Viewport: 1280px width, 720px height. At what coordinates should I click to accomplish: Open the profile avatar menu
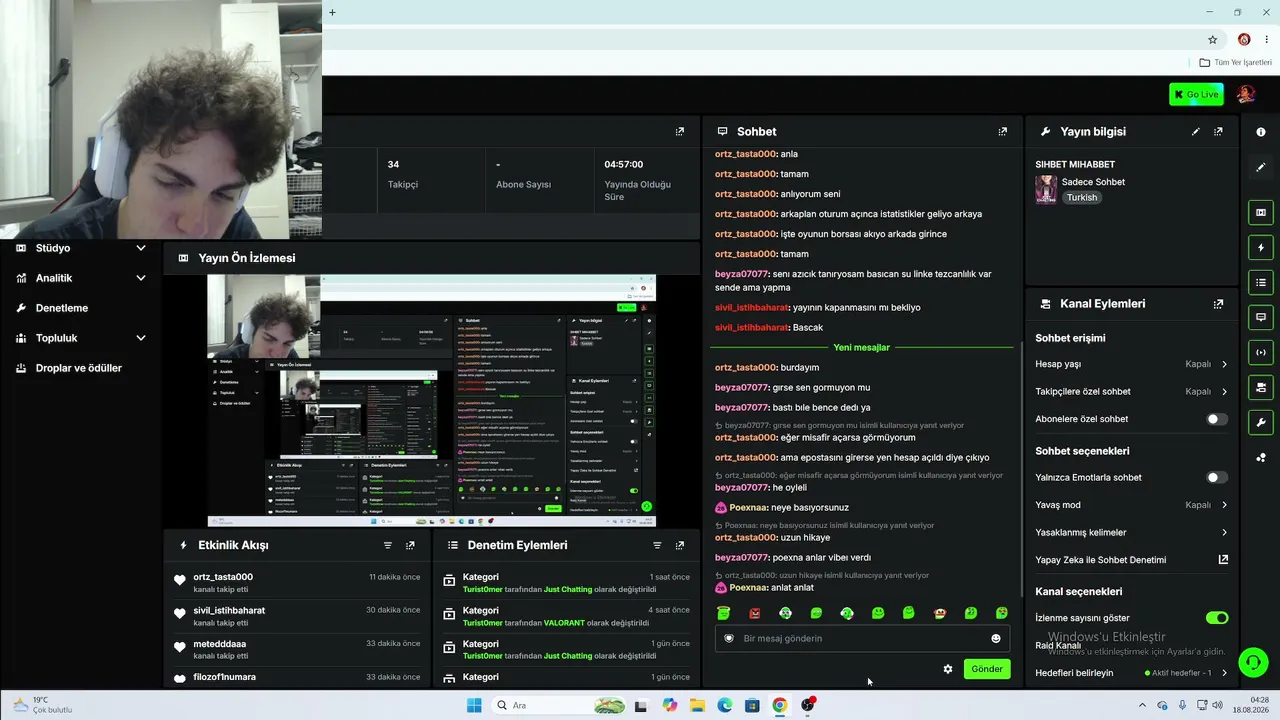click(x=1246, y=94)
